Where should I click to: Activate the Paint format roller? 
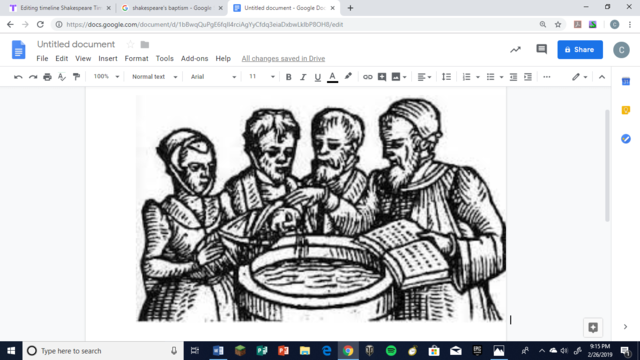pos(76,77)
